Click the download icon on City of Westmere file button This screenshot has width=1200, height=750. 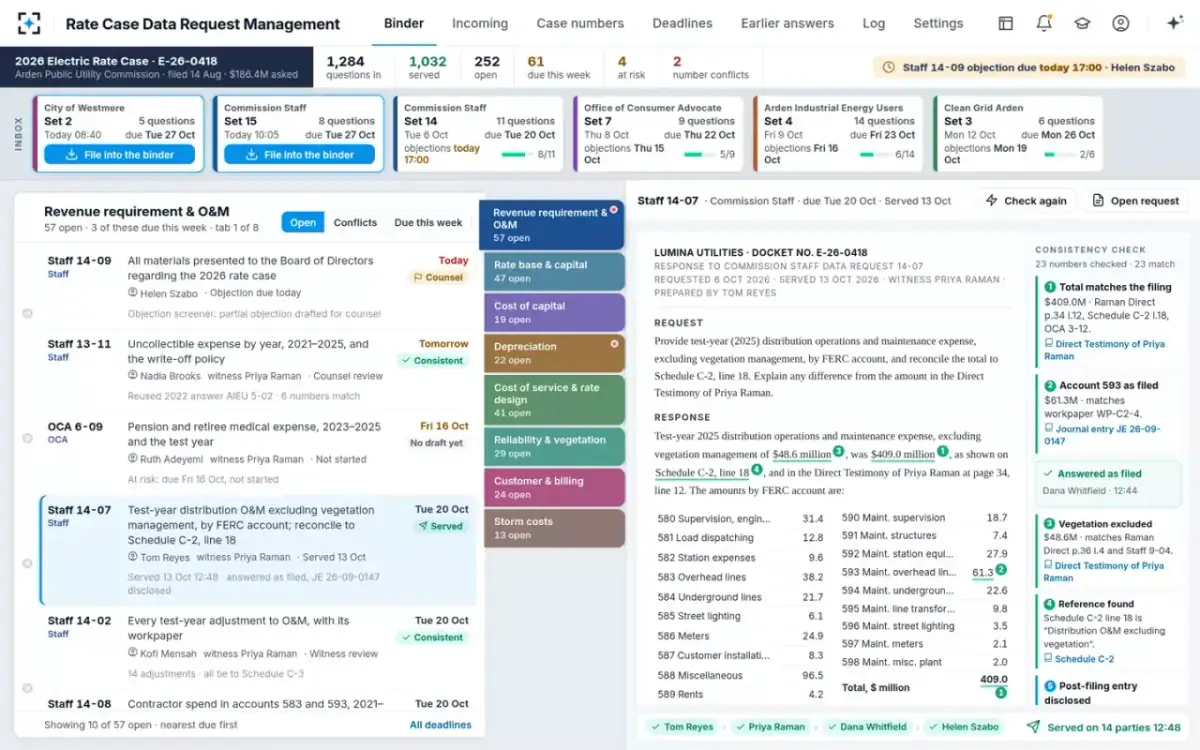[71, 155]
